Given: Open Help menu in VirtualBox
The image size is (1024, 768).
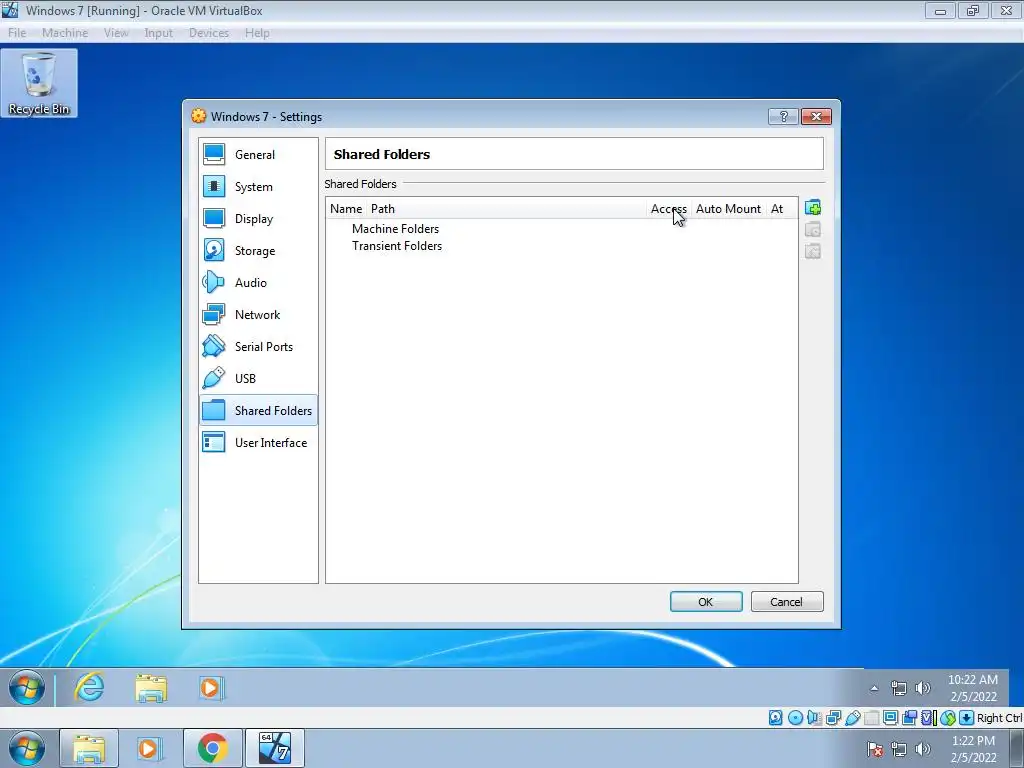Looking at the screenshot, I should pos(257,33).
